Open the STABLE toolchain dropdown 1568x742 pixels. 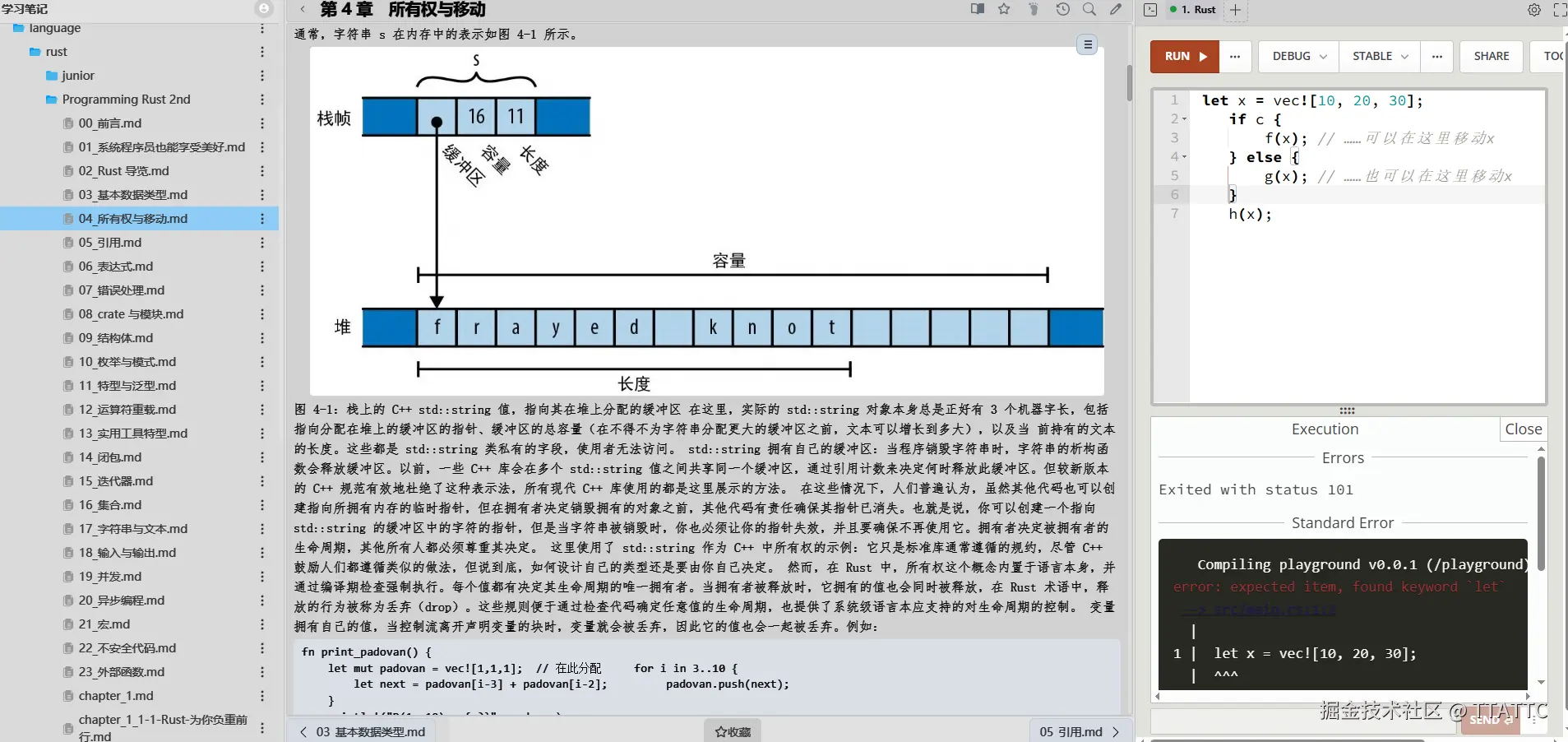click(x=1378, y=56)
